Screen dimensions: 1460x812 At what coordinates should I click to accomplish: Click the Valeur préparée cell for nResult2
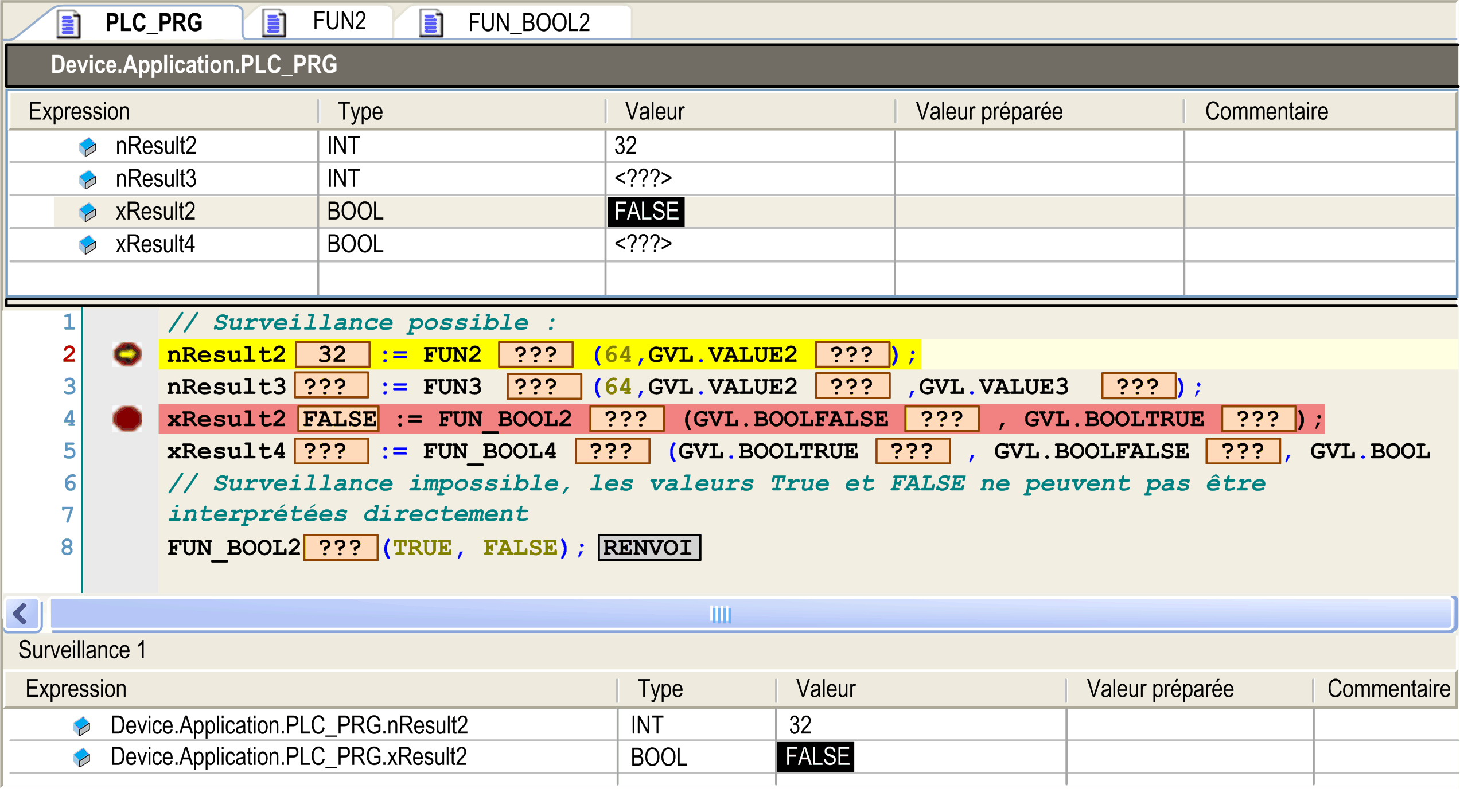[x=1038, y=146]
